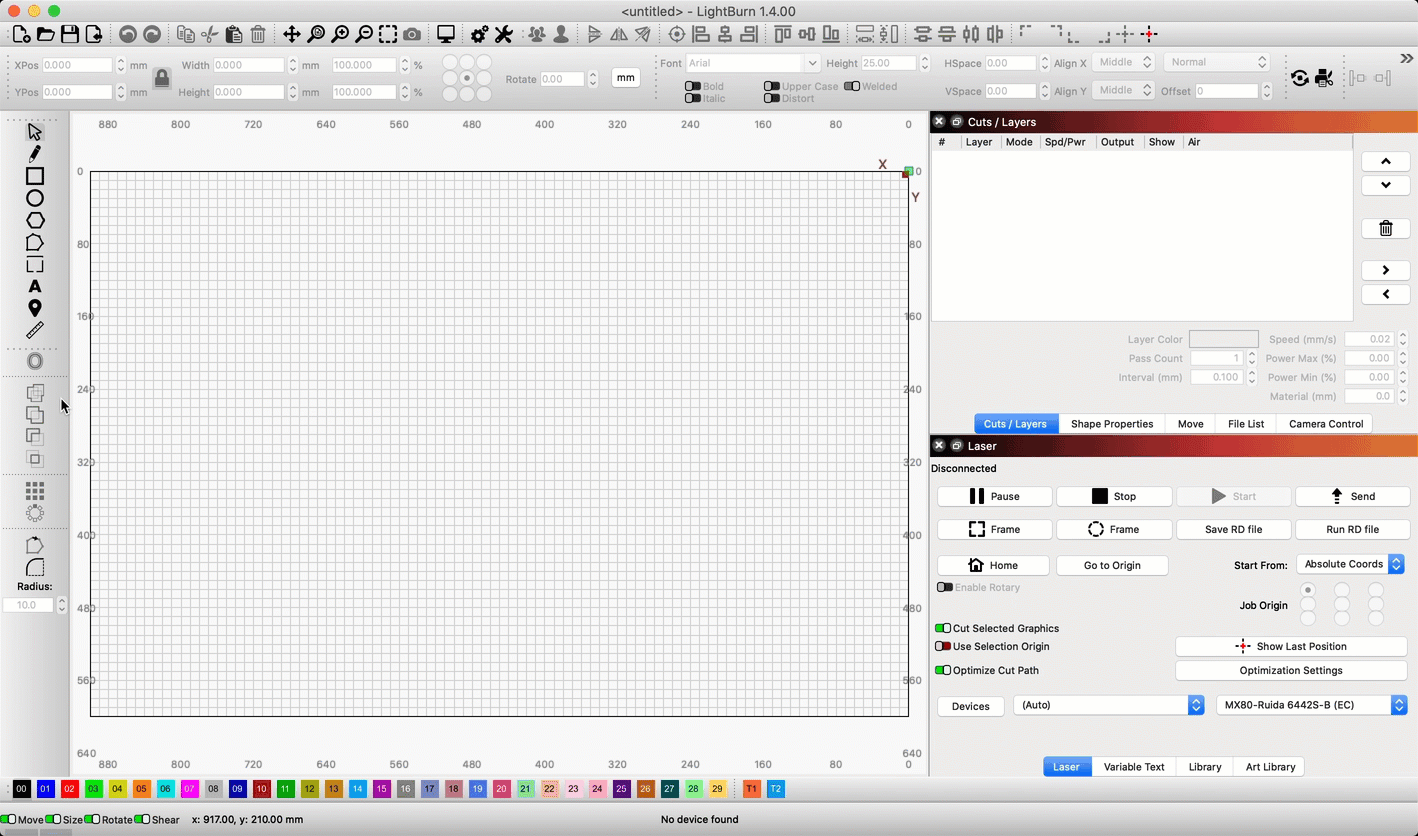Screen dimensions: 1418x836
Task: Open the Normal text mode dropdown
Action: tap(1216, 62)
